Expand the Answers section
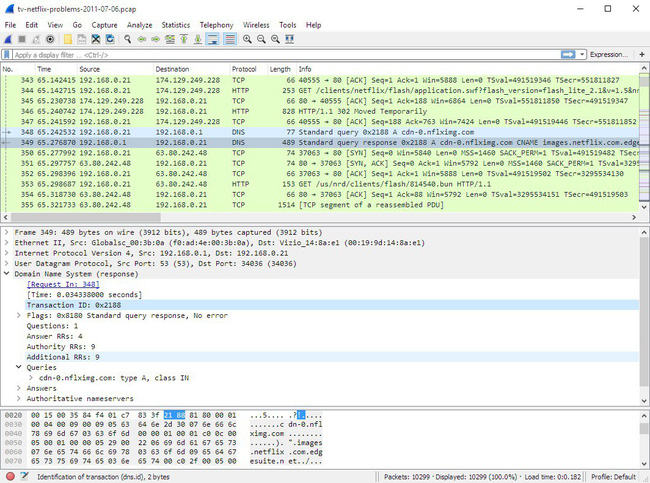650x483 pixels. coord(19,388)
